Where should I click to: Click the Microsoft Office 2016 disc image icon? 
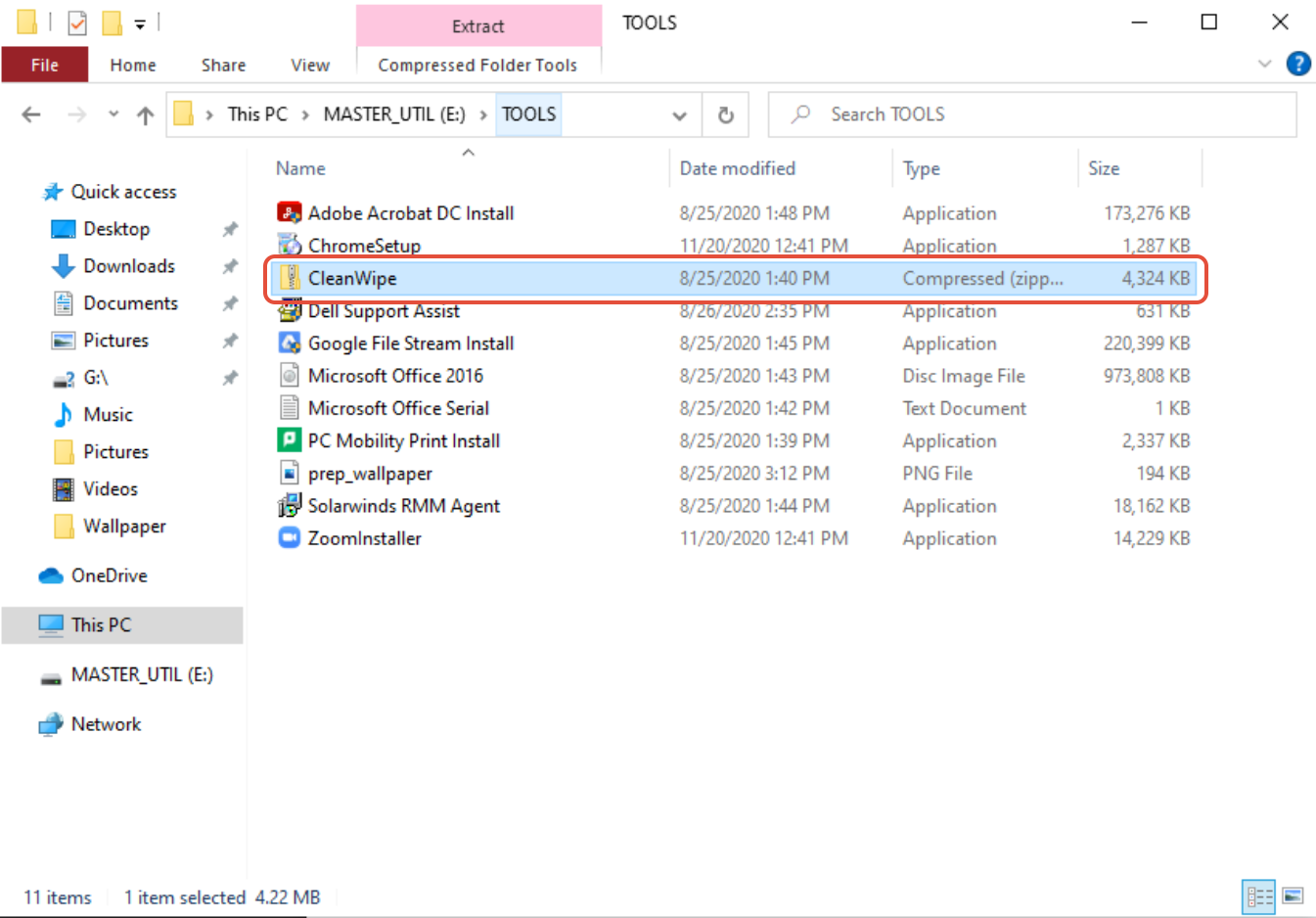tap(289, 376)
